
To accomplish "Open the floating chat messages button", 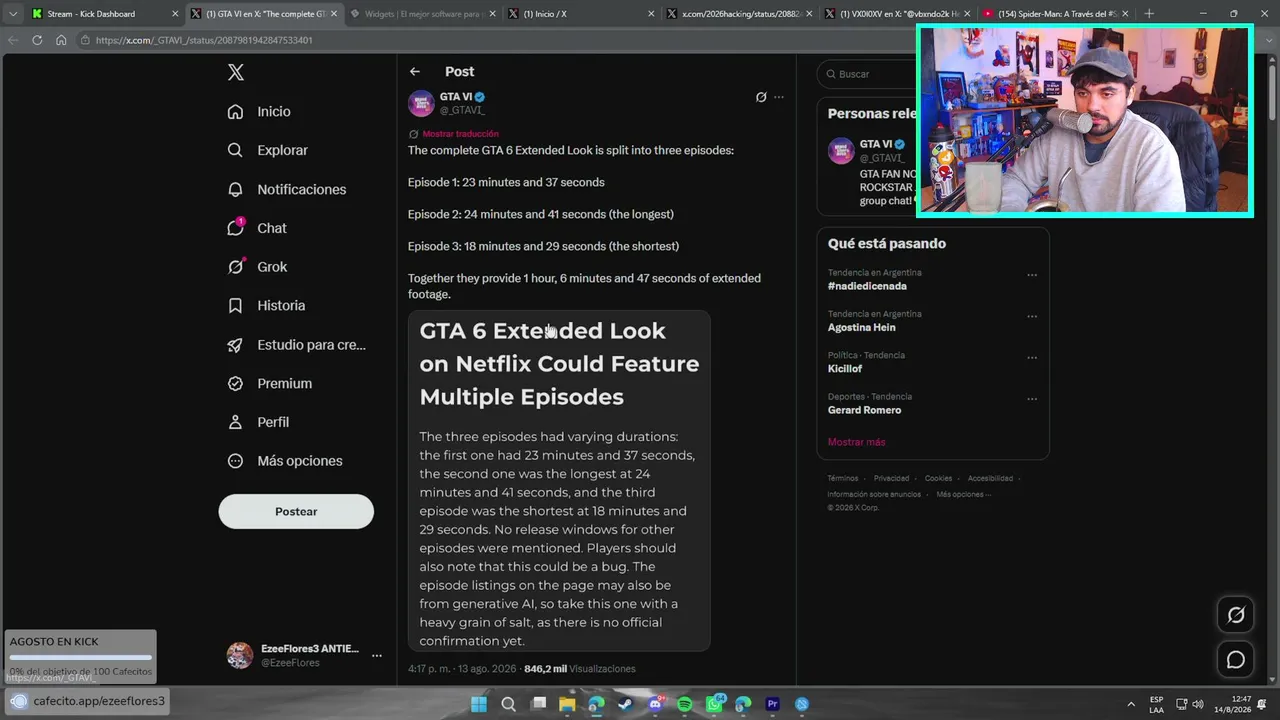I will click(x=1236, y=660).
